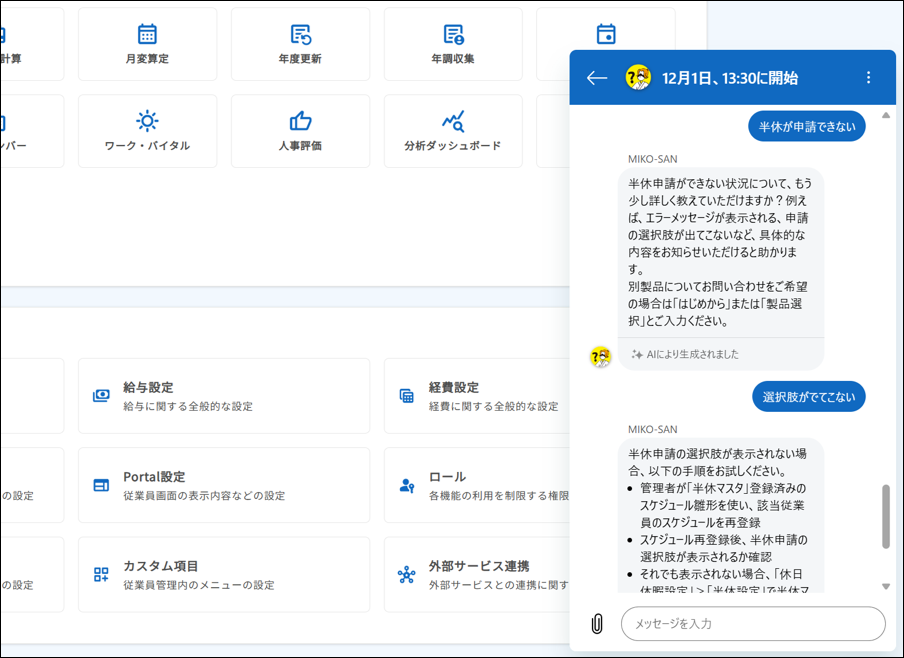Open Portal設定 settings

click(x=224, y=485)
